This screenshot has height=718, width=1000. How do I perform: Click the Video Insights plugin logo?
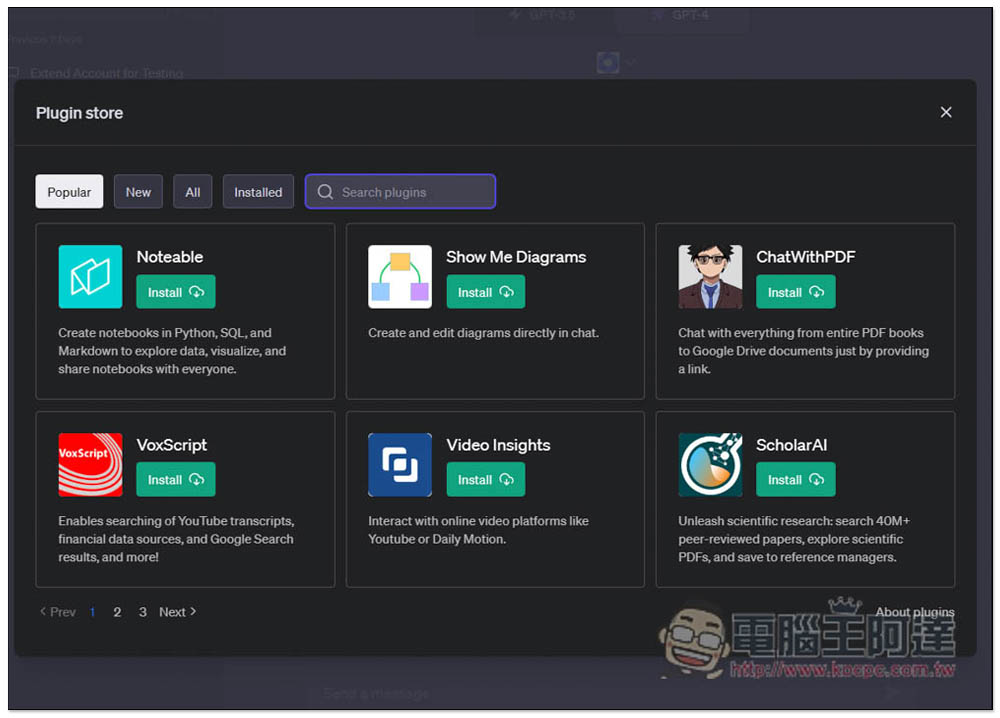click(400, 465)
